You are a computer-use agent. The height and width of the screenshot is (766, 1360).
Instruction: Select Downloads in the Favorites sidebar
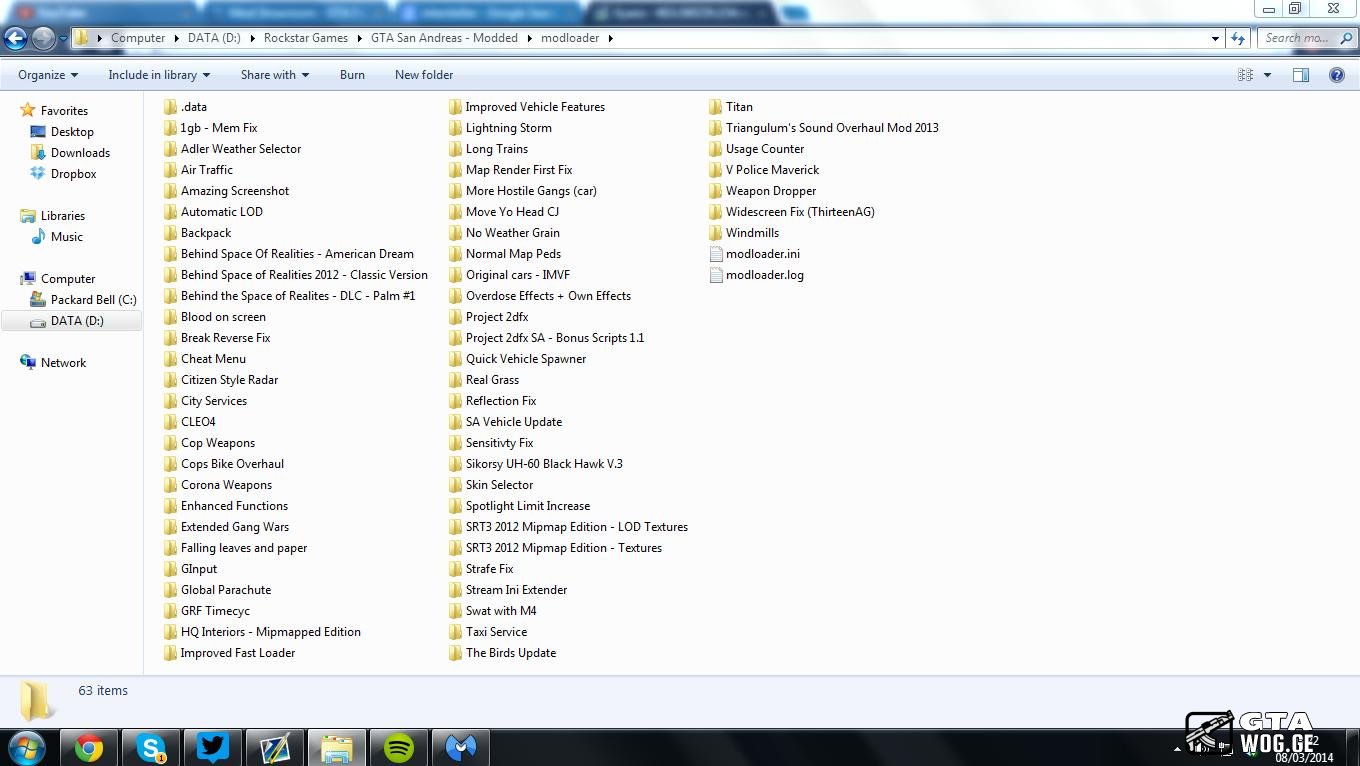[x=80, y=153]
